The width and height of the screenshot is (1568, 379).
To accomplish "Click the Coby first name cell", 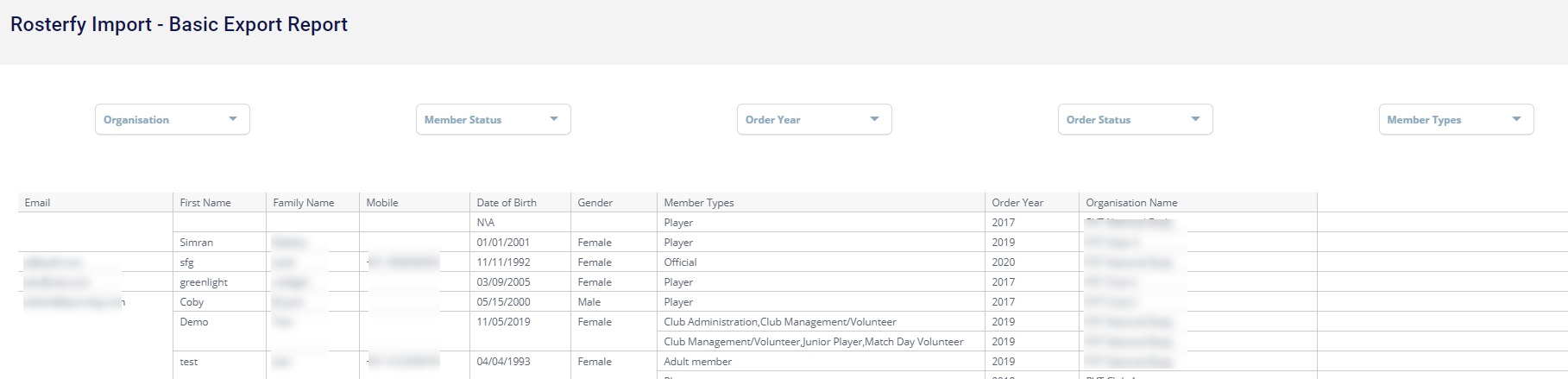I will click(192, 302).
